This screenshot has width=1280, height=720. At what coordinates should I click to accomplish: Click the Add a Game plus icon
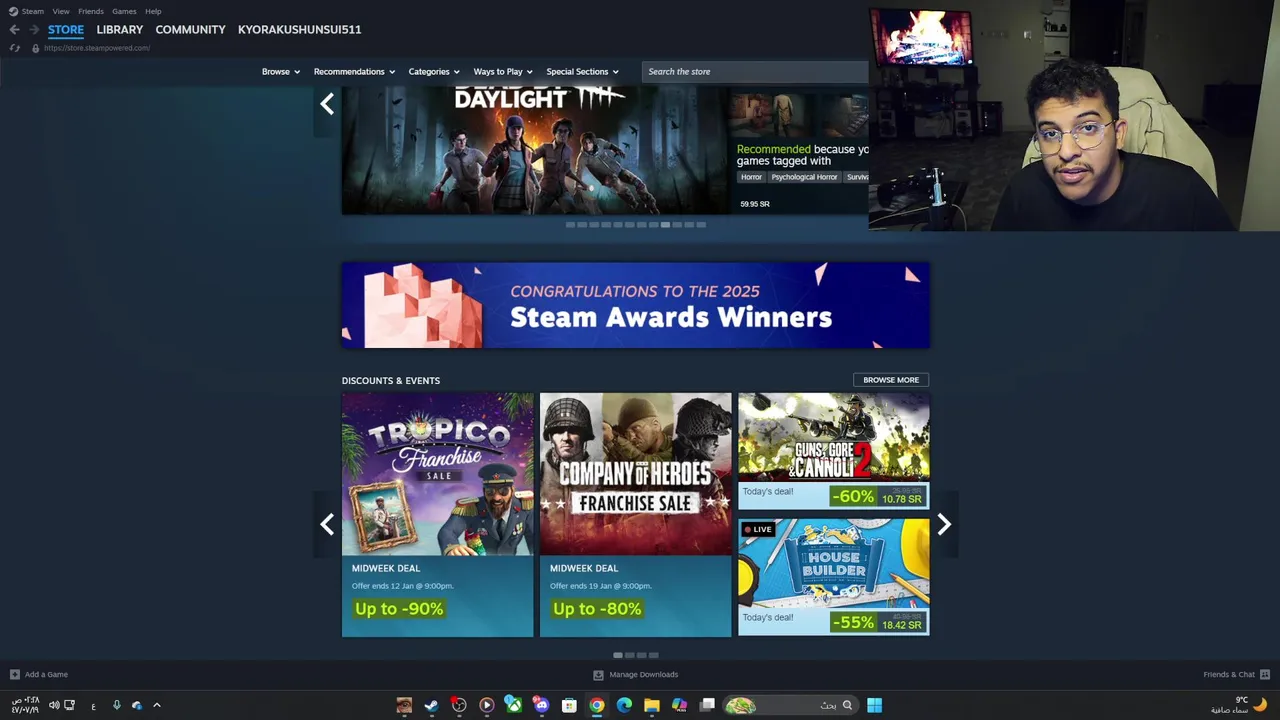tap(14, 674)
